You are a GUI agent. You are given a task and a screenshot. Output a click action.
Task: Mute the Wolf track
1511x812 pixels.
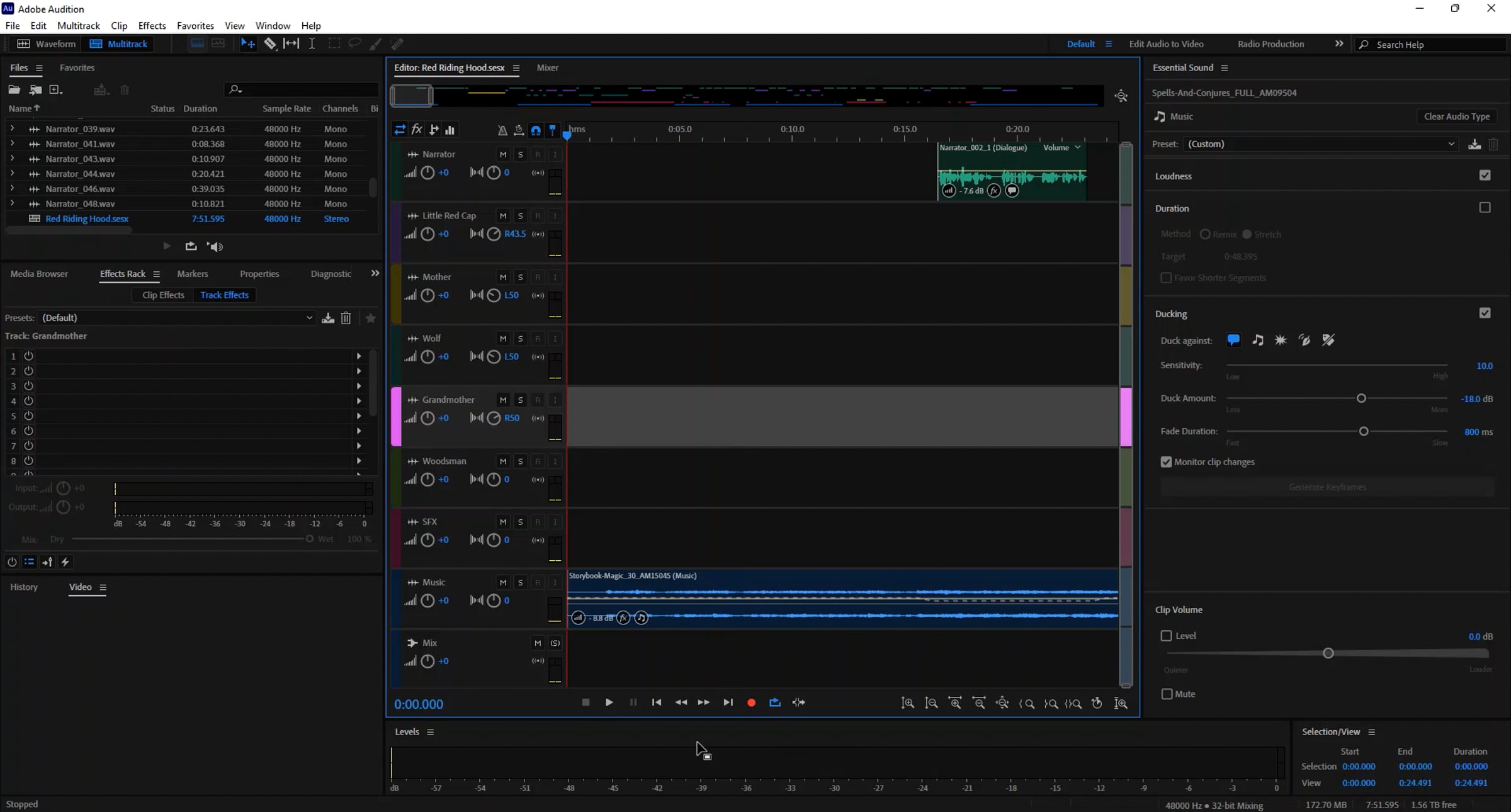(x=502, y=339)
